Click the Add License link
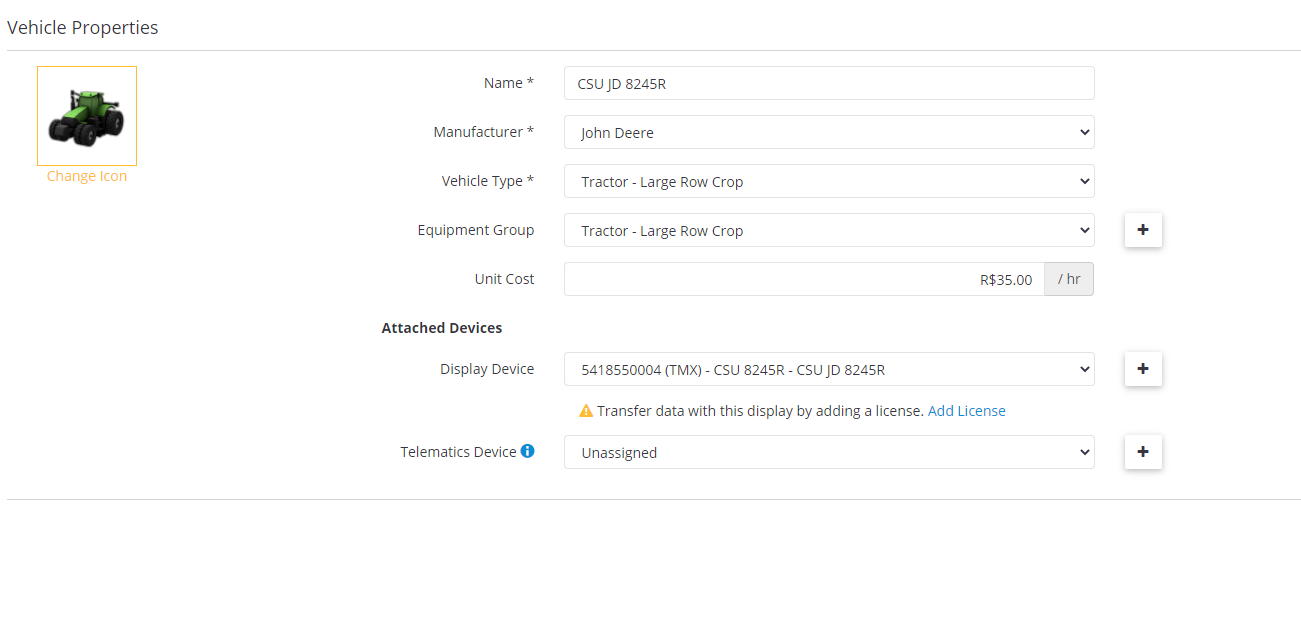 click(966, 411)
